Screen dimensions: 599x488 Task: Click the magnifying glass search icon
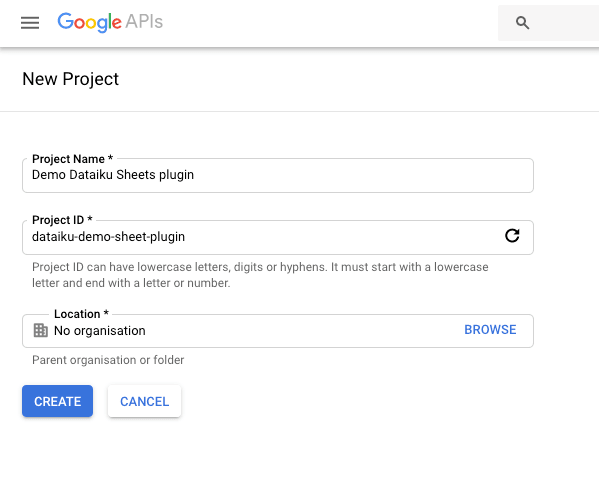click(522, 23)
